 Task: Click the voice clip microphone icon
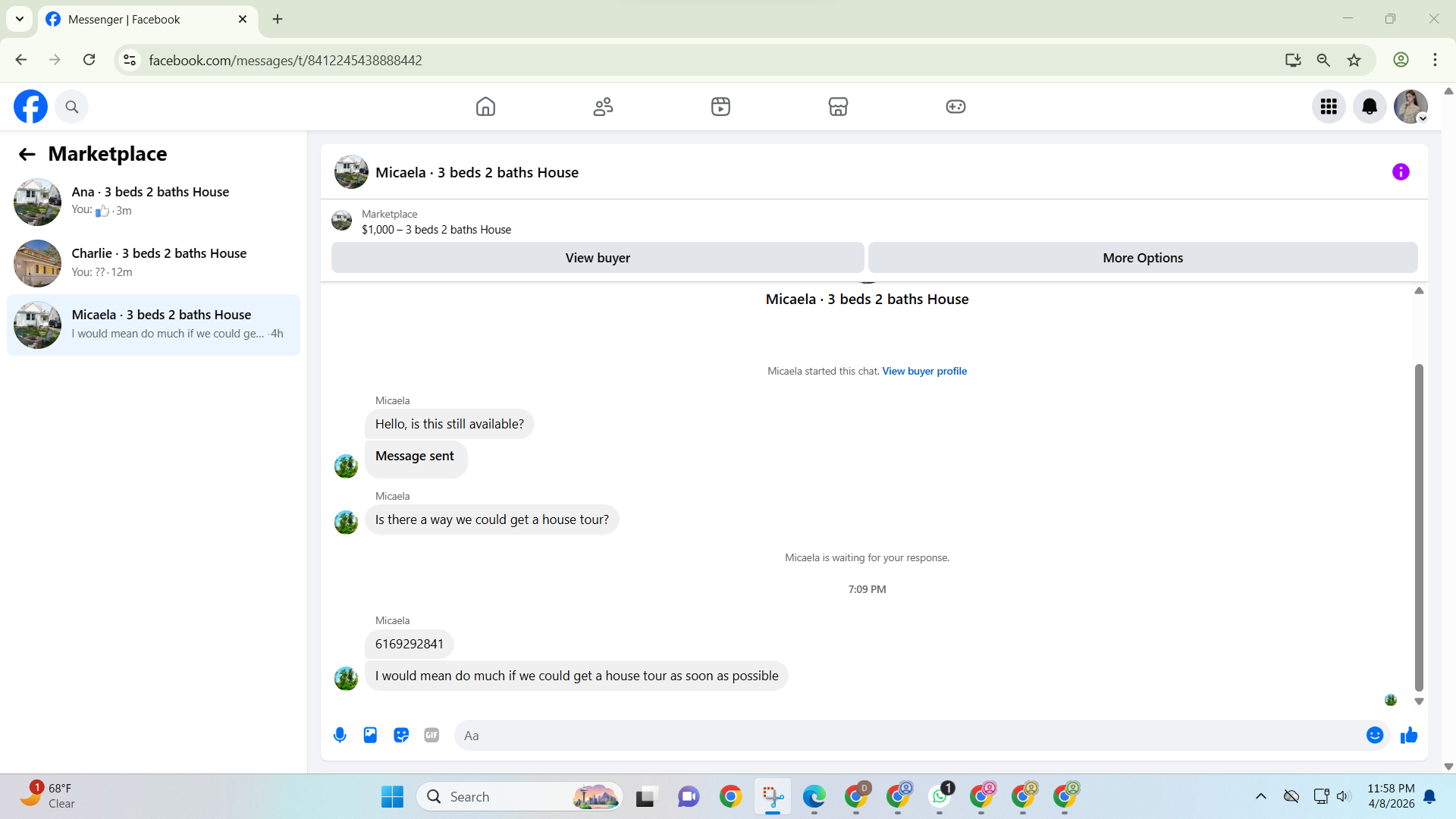tap(340, 735)
